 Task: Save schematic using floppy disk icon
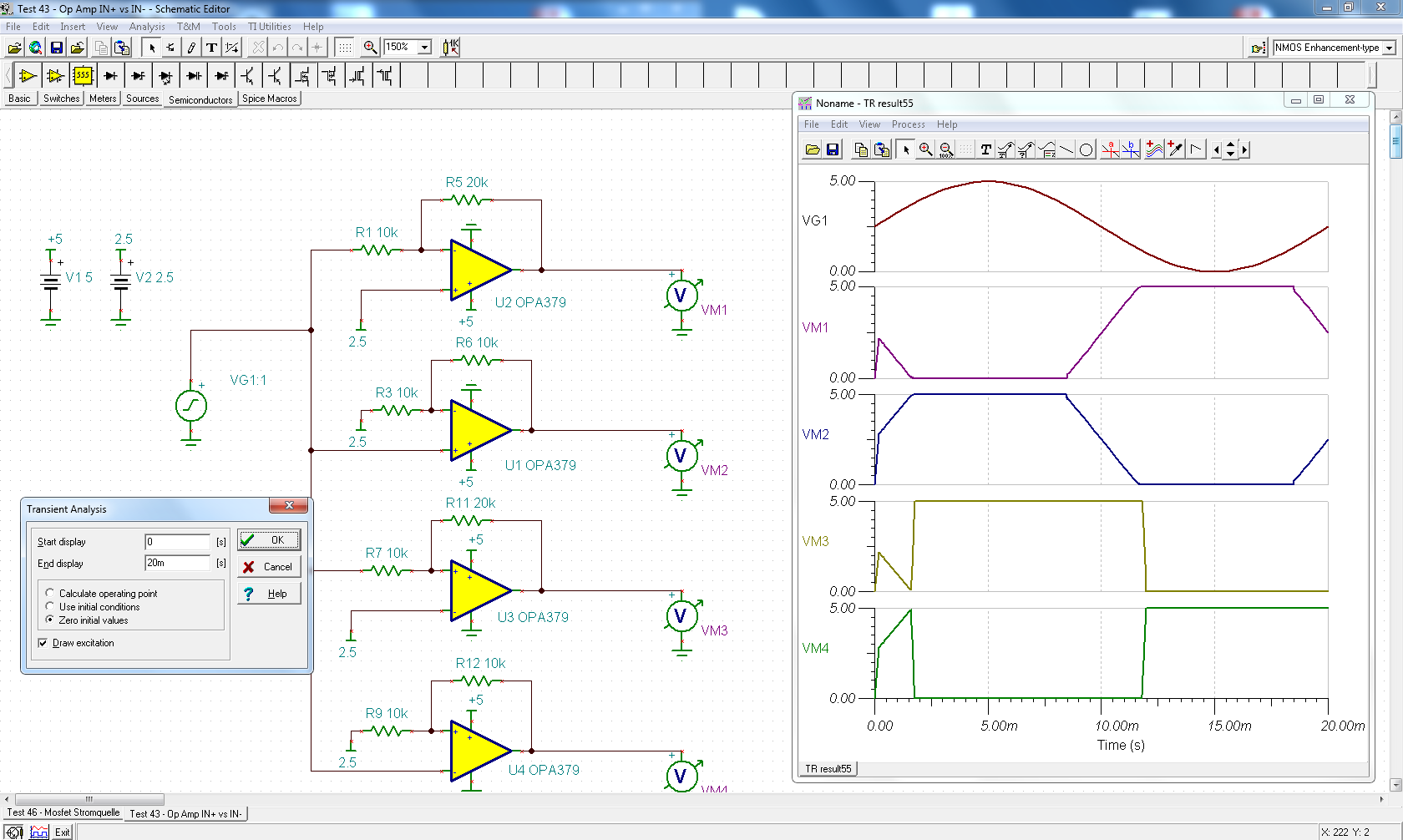57,48
